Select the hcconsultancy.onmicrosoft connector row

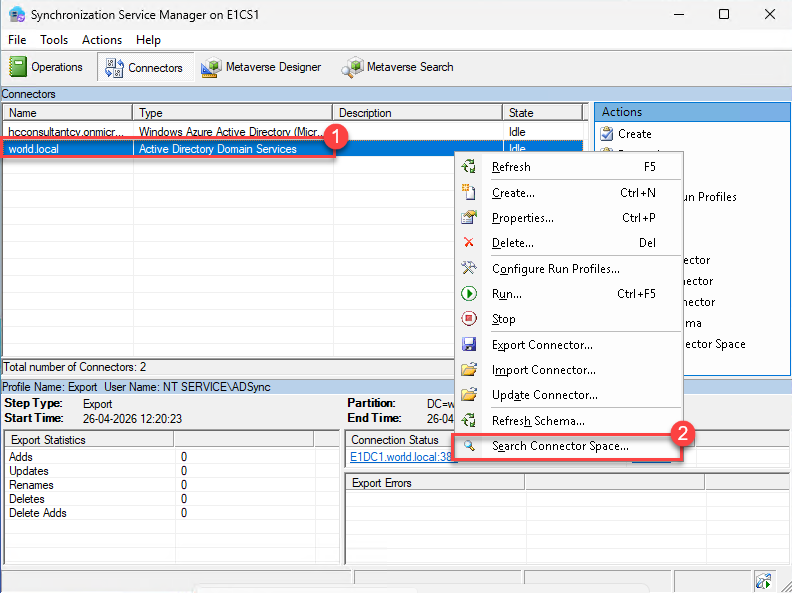66,132
